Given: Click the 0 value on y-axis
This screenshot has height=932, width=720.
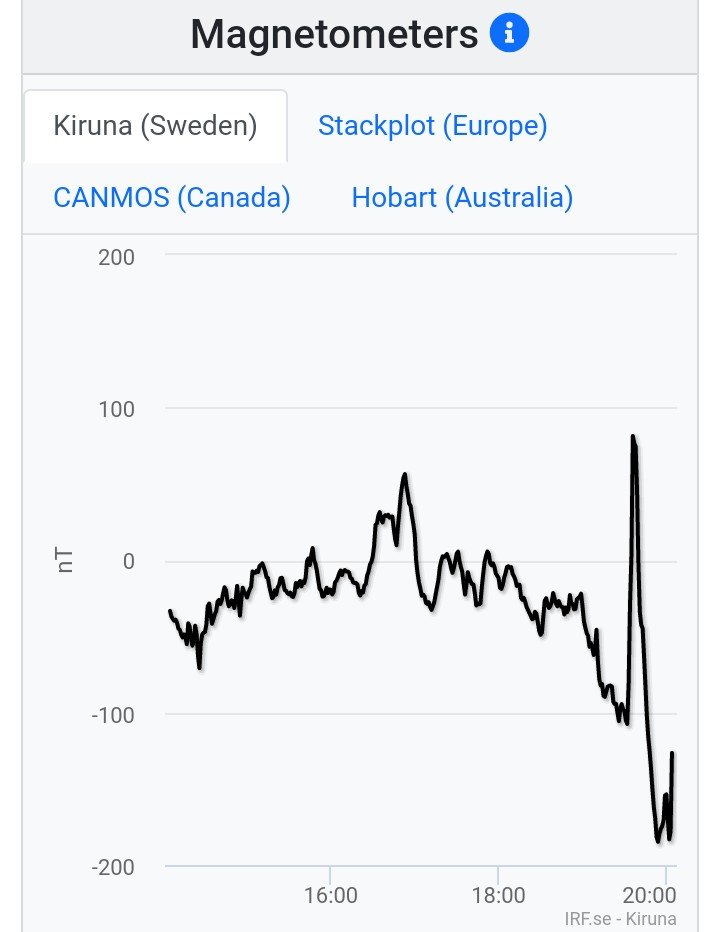Looking at the screenshot, I should pos(128,561).
